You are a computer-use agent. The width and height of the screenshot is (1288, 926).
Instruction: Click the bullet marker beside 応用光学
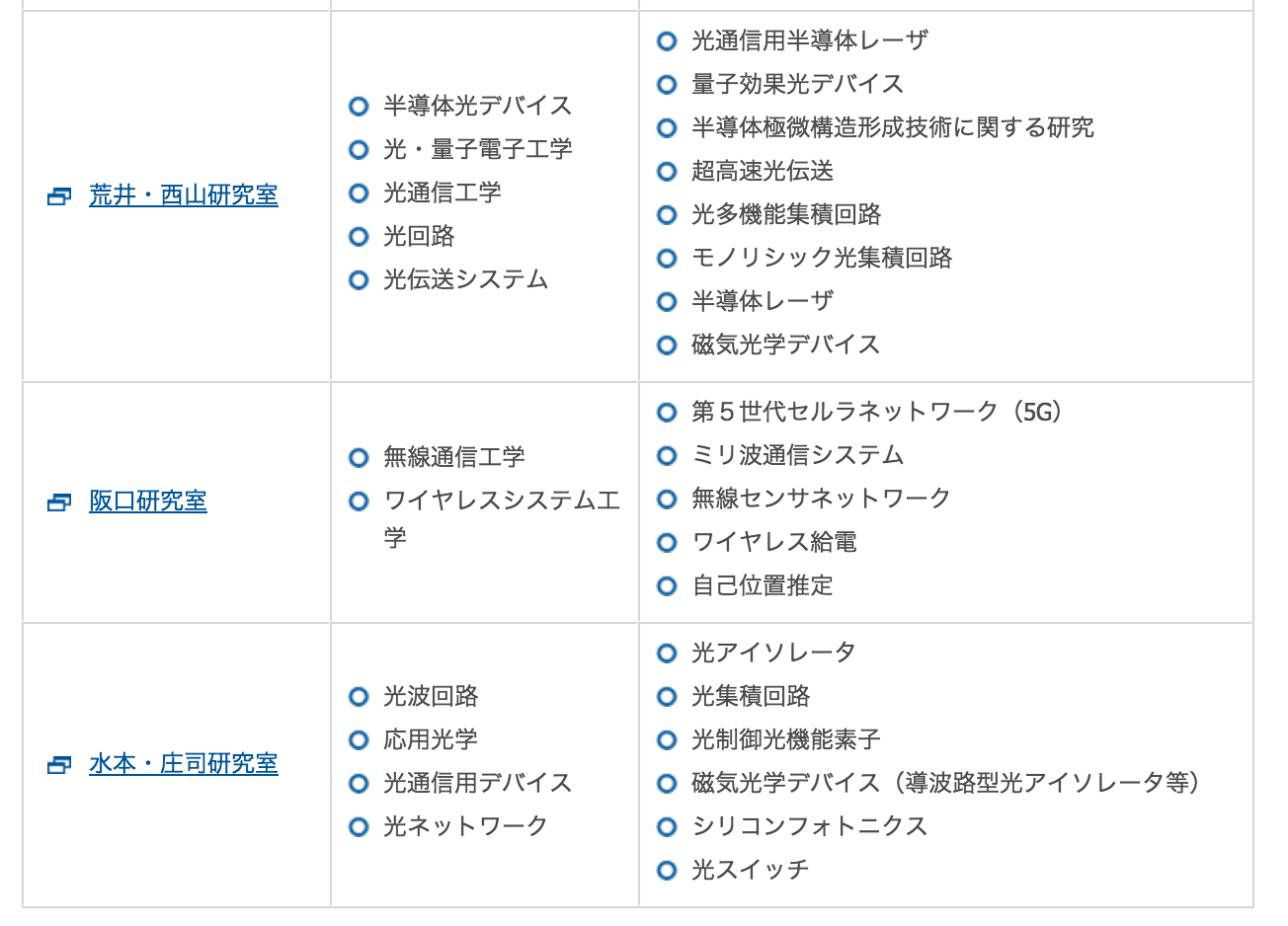359,739
